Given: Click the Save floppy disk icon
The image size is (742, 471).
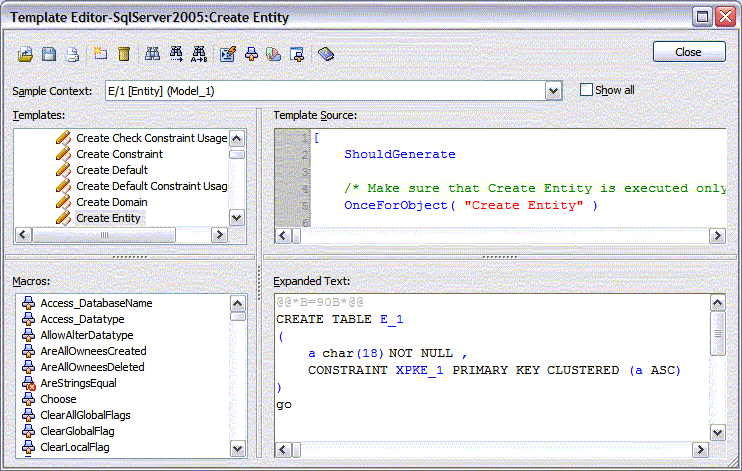Looking at the screenshot, I should pos(50,54).
